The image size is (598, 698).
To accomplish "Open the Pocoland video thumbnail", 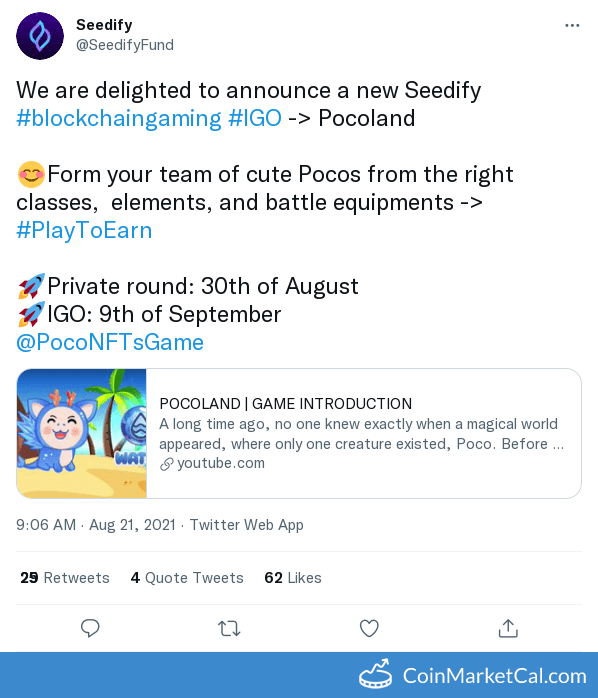I will click(x=81, y=434).
